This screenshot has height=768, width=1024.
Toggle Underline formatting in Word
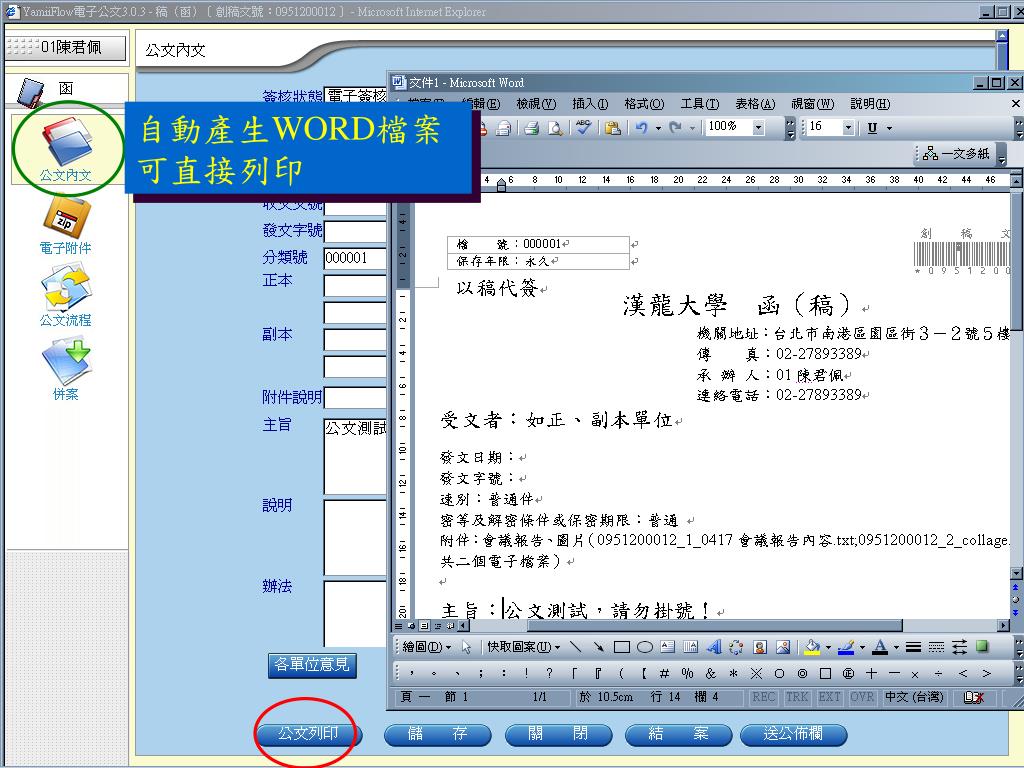(872, 128)
